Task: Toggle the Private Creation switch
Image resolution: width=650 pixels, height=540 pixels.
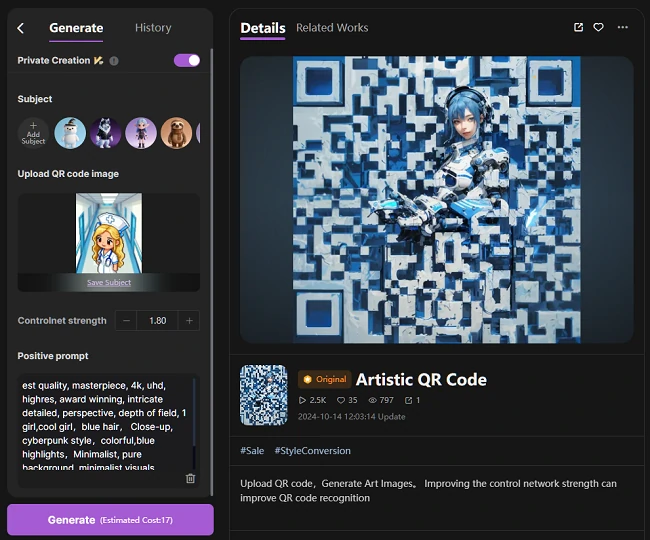Action: [187, 61]
